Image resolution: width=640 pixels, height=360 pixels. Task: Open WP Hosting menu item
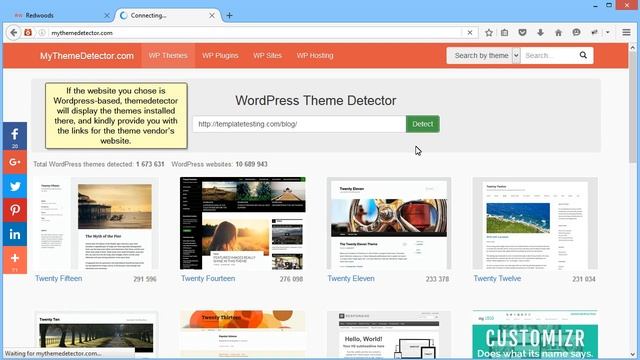315,56
